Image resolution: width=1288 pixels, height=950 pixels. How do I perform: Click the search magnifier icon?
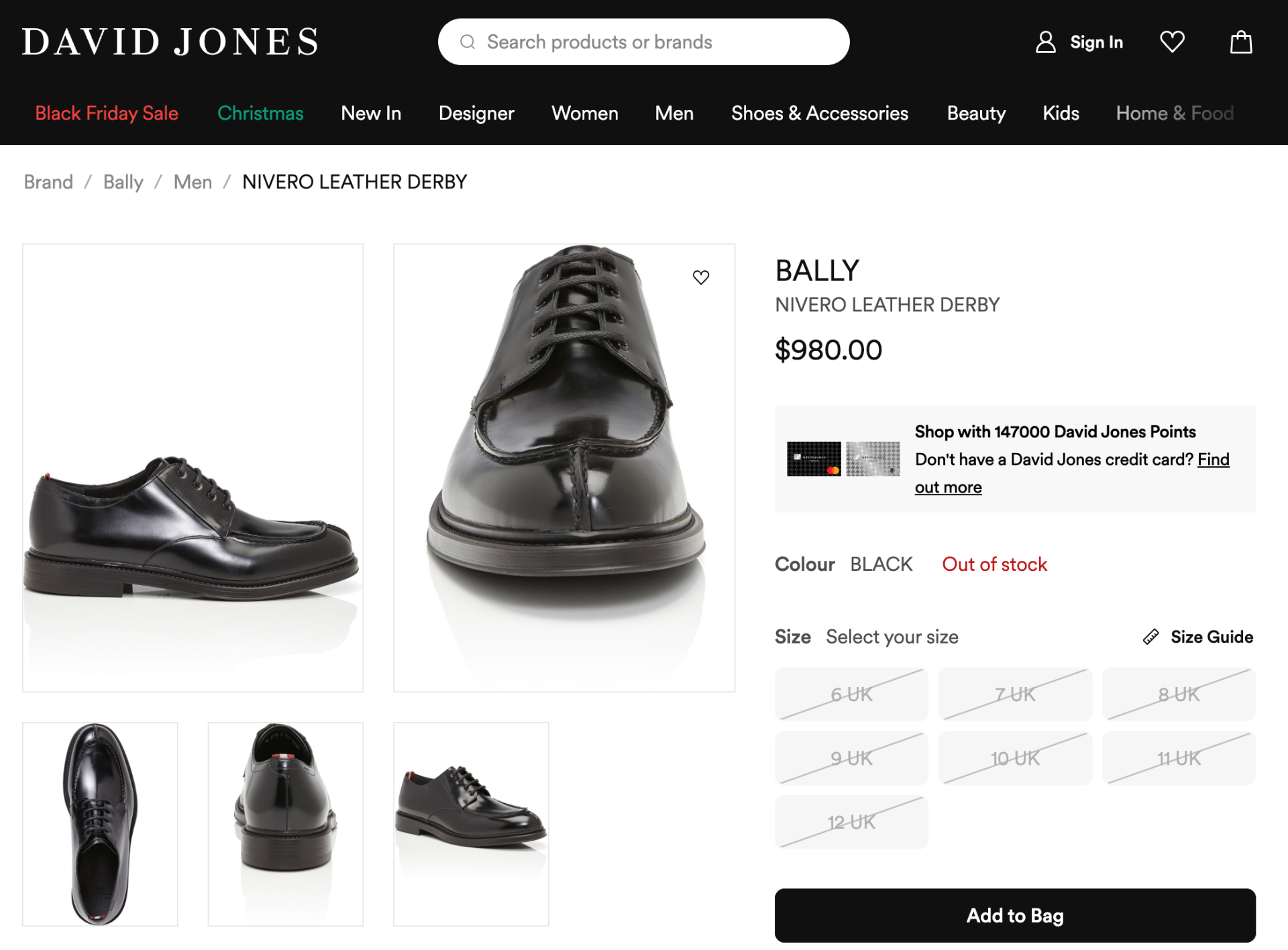pos(468,42)
